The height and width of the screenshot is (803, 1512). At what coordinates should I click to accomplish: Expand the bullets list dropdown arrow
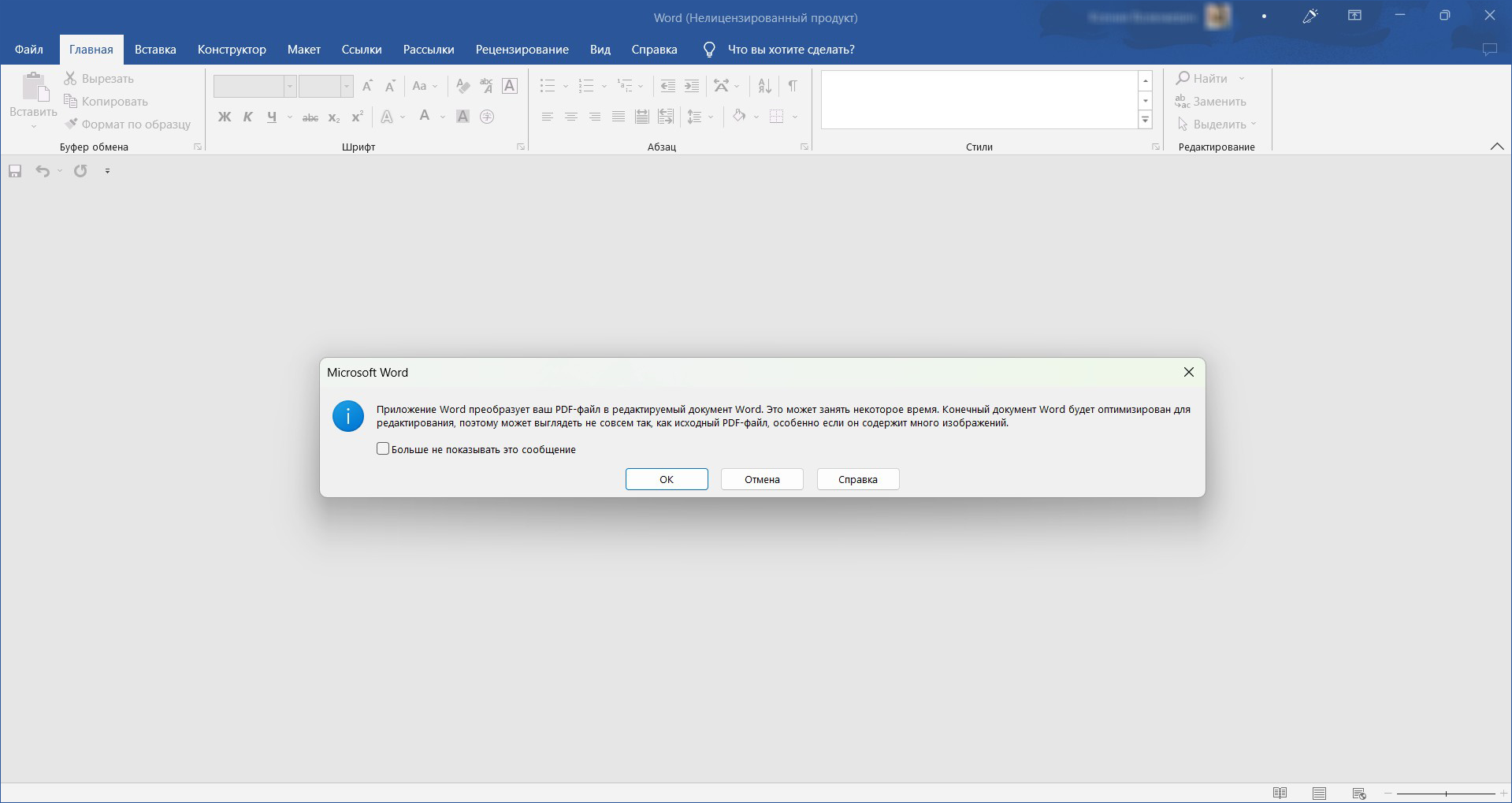pyautogui.click(x=566, y=86)
